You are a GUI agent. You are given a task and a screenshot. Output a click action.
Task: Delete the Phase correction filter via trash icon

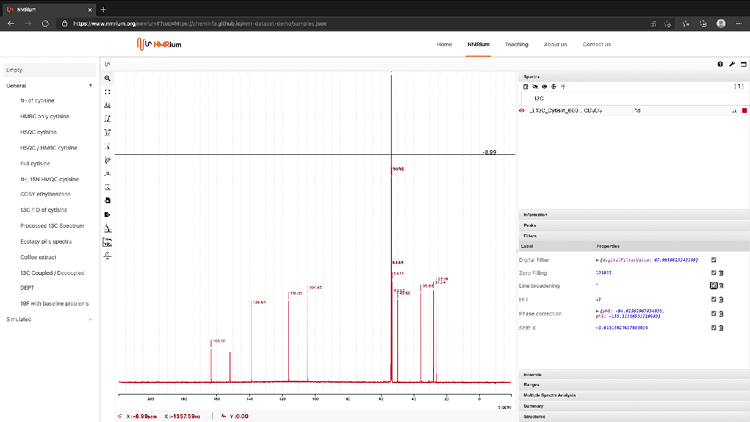pos(722,313)
